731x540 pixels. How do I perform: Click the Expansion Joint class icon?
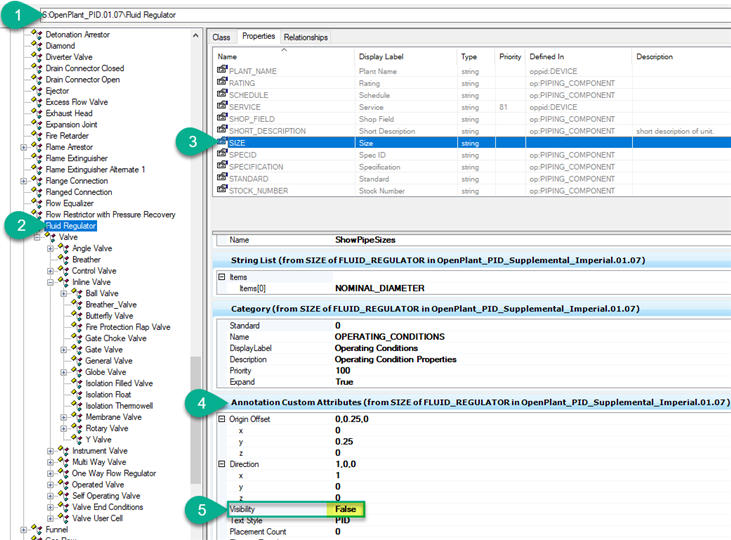[36, 125]
